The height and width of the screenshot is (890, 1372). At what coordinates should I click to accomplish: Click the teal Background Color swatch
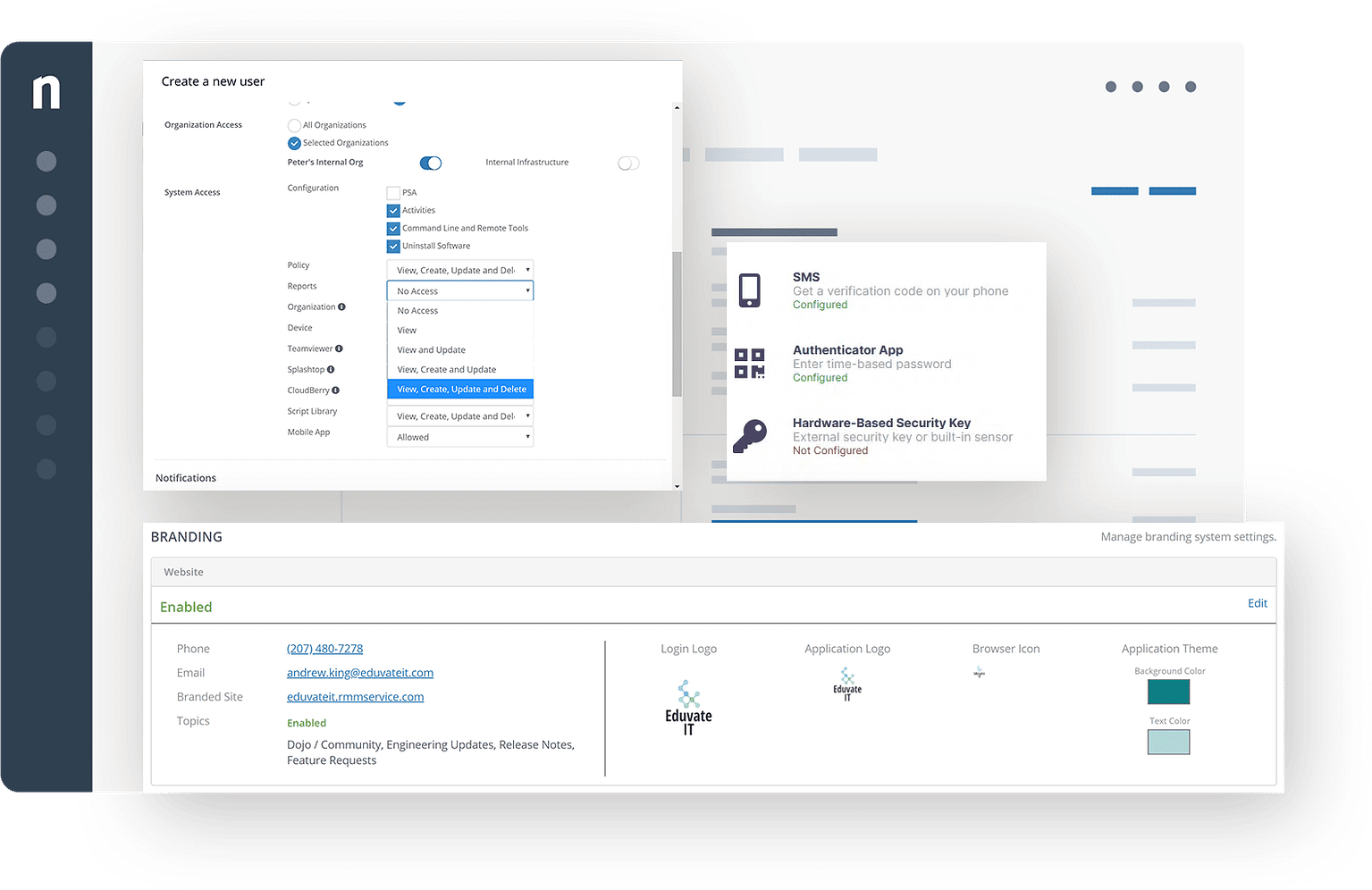[1168, 692]
